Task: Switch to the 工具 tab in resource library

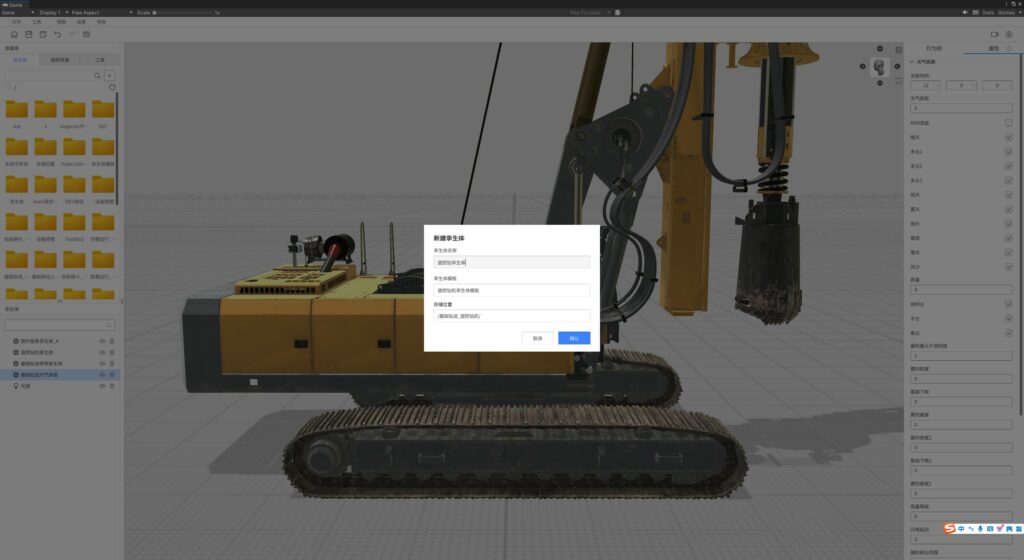Action: tap(99, 60)
